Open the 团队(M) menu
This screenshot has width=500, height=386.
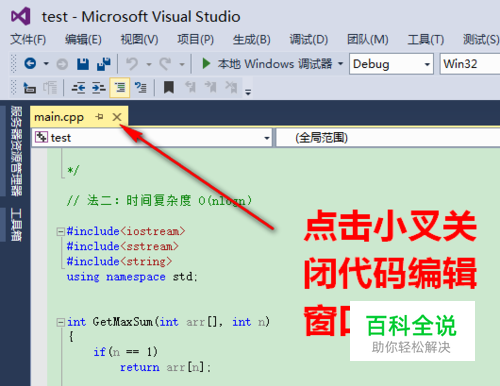[x=368, y=40]
